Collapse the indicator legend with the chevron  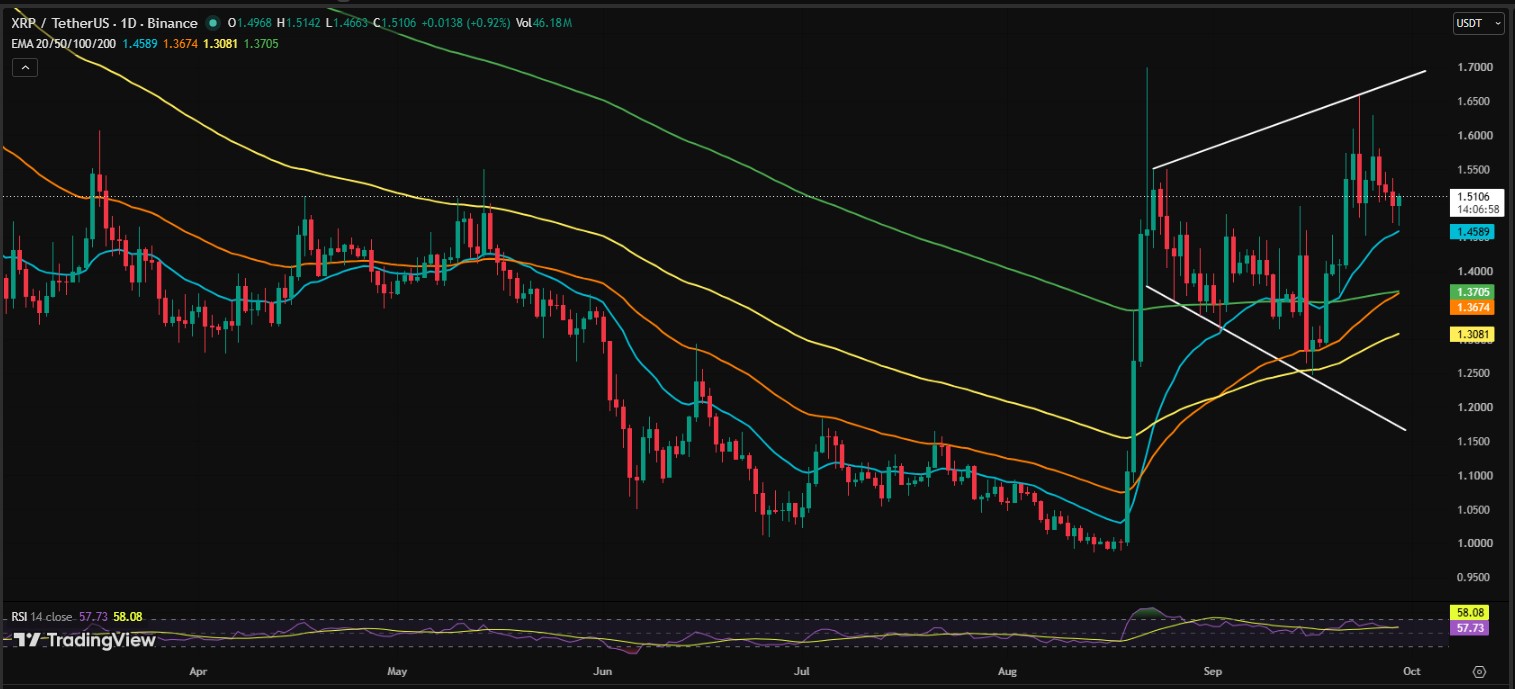(x=25, y=68)
